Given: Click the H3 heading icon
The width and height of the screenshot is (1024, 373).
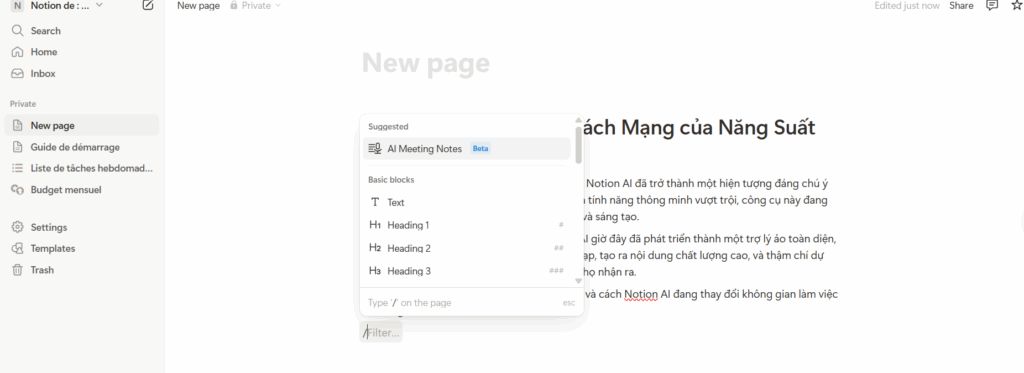Looking at the screenshot, I should point(375,271).
